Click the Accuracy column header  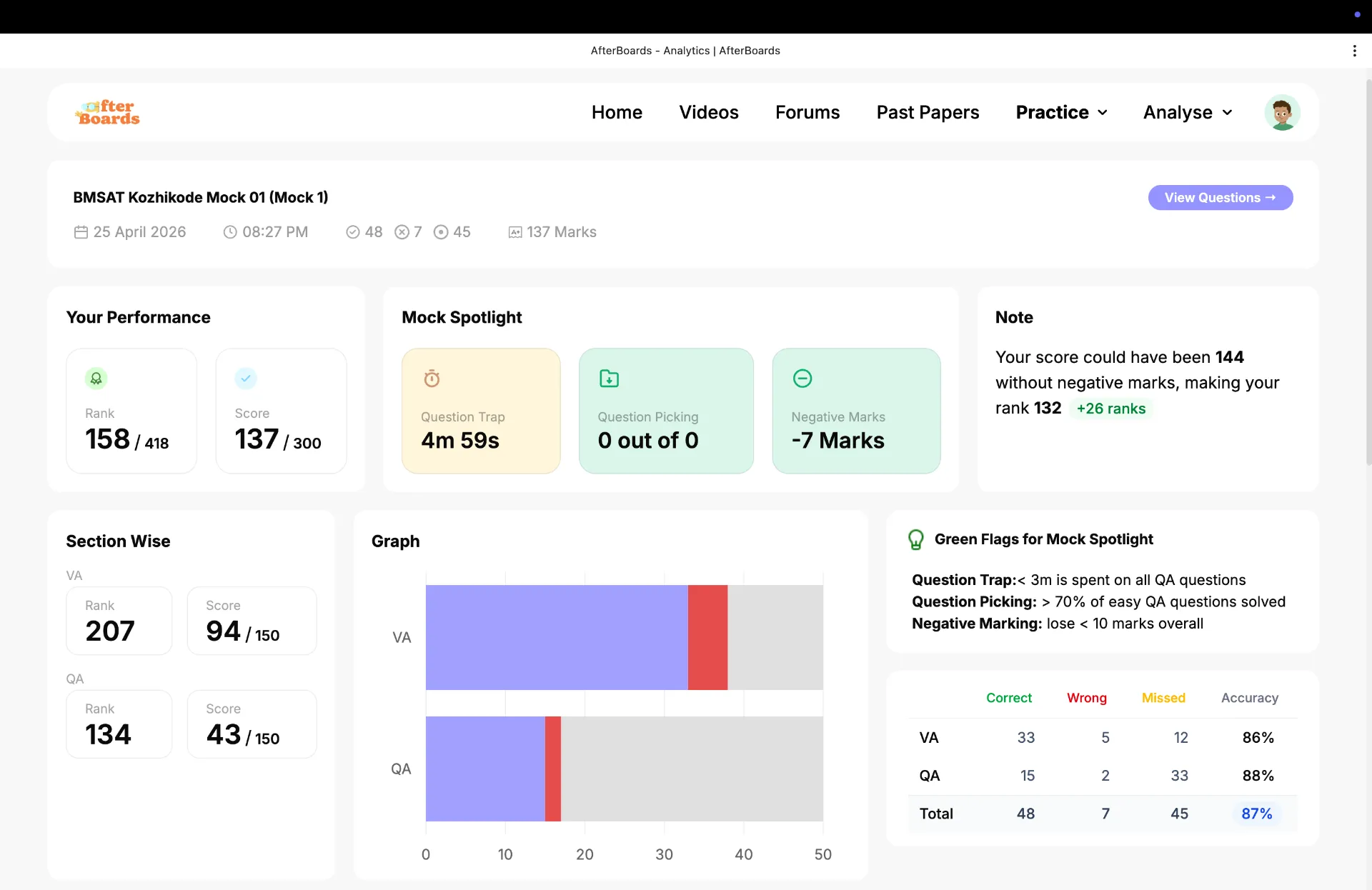pos(1250,698)
